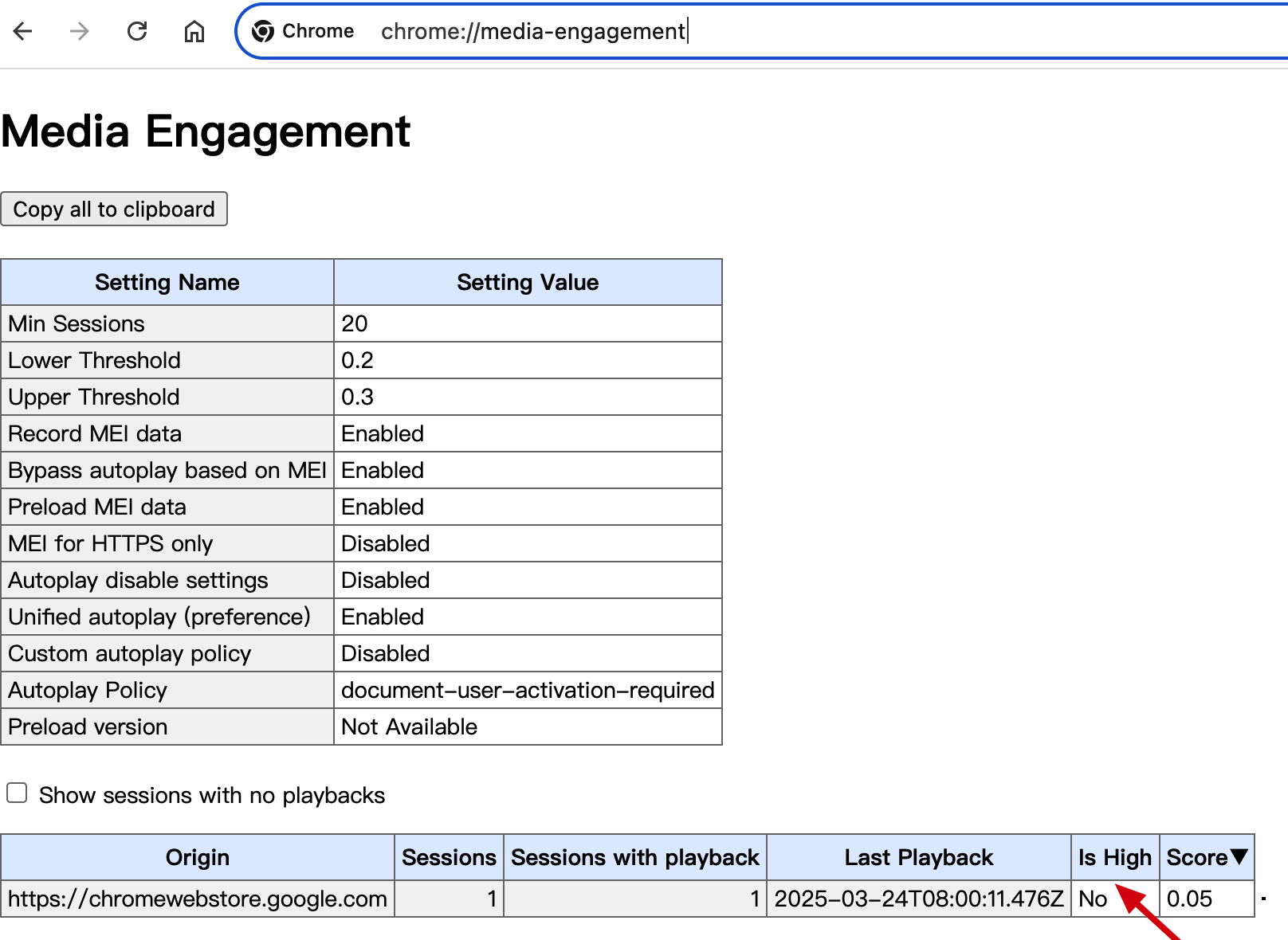The image size is (1288, 940).
Task: Sort by Last Playback column header
Action: (918, 857)
